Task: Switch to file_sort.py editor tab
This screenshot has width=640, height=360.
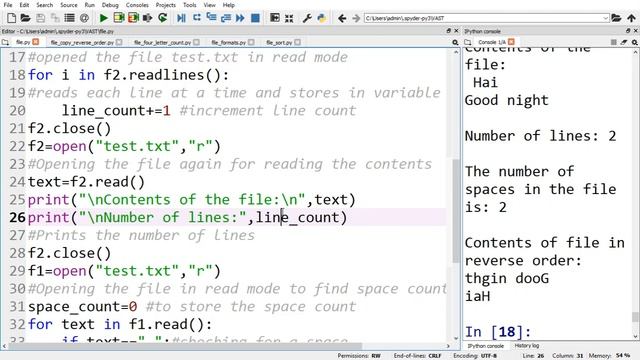Action: (279, 42)
